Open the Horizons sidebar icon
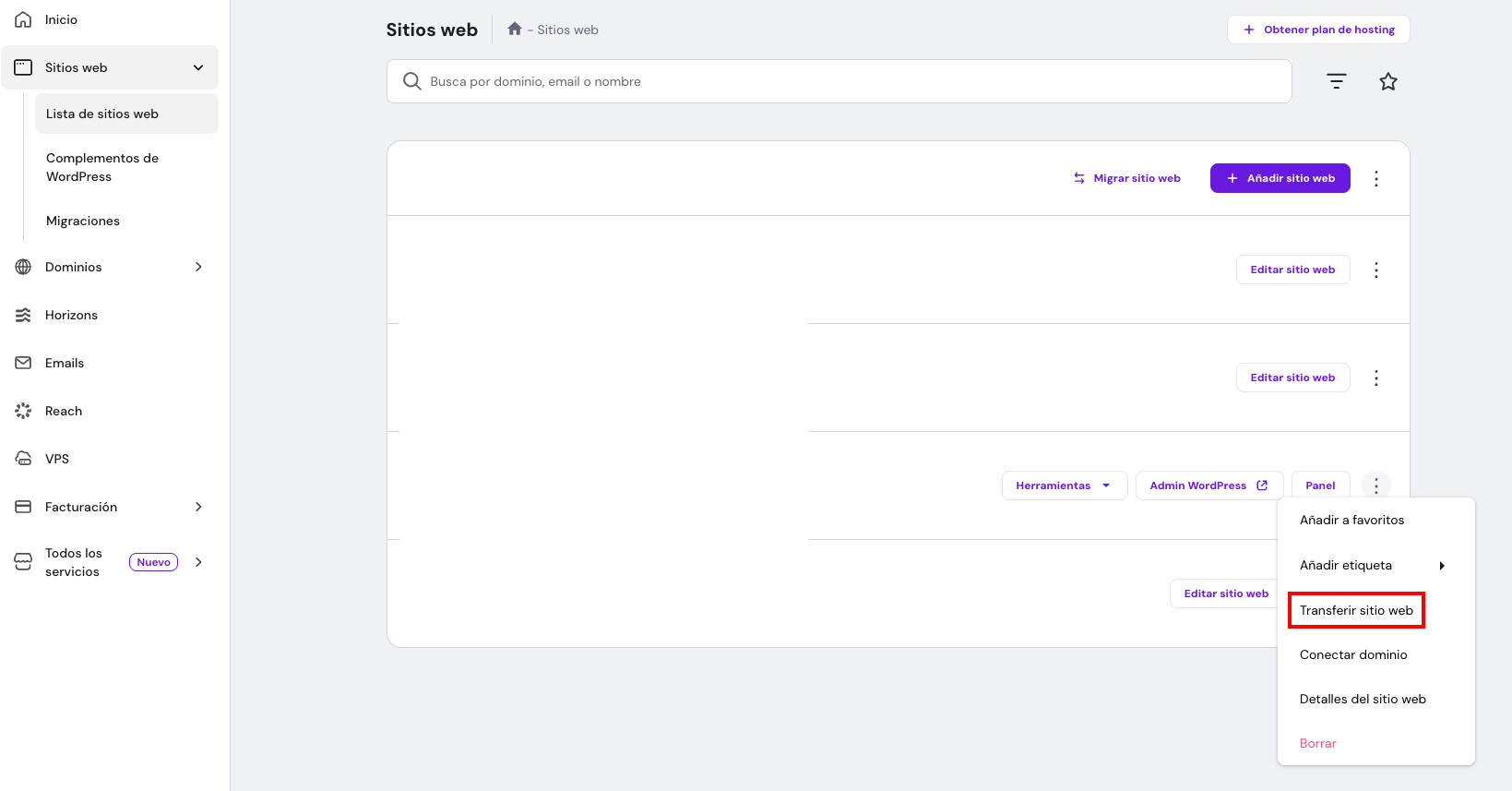The image size is (1512, 791). coord(23,315)
